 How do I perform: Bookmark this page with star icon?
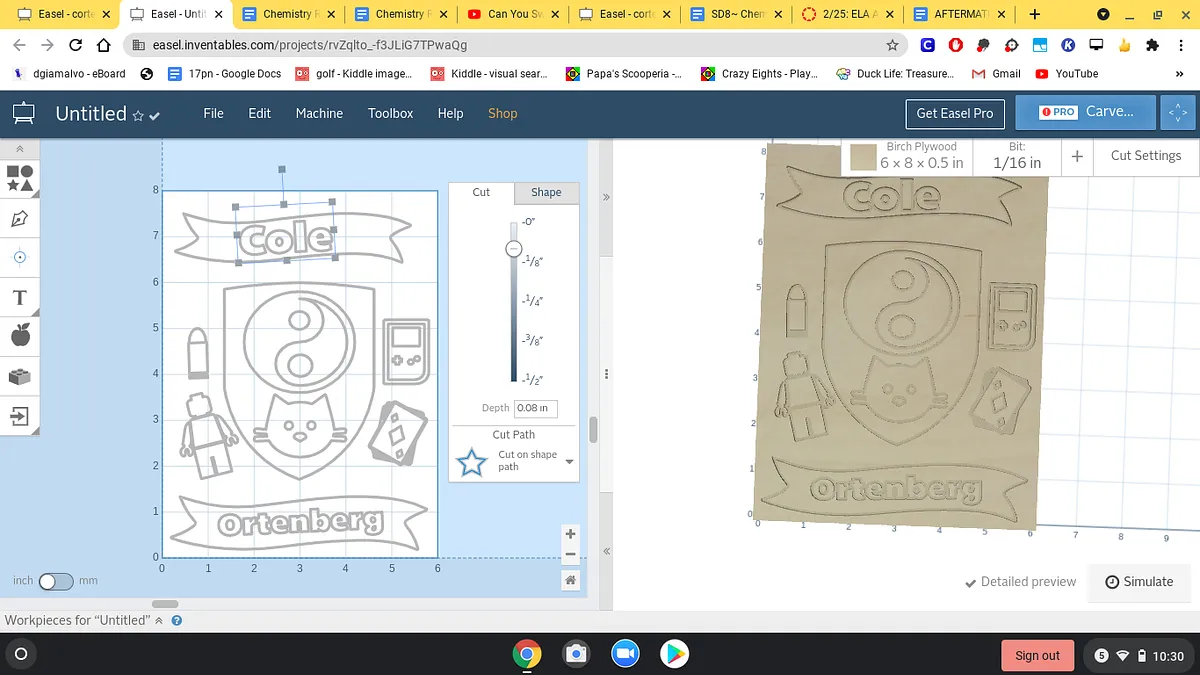pyautogui.click(x=892, y=45)
